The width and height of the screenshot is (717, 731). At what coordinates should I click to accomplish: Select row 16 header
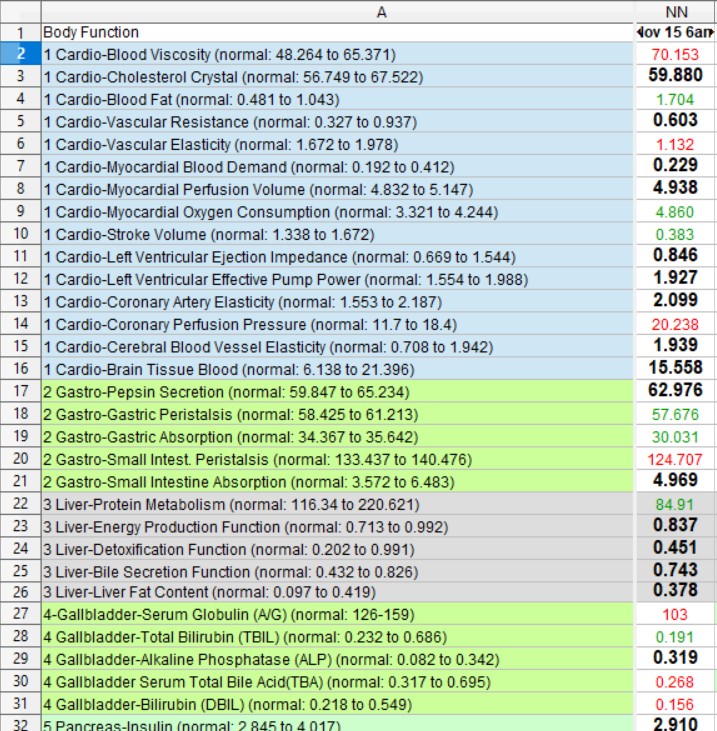click(20, 369)
